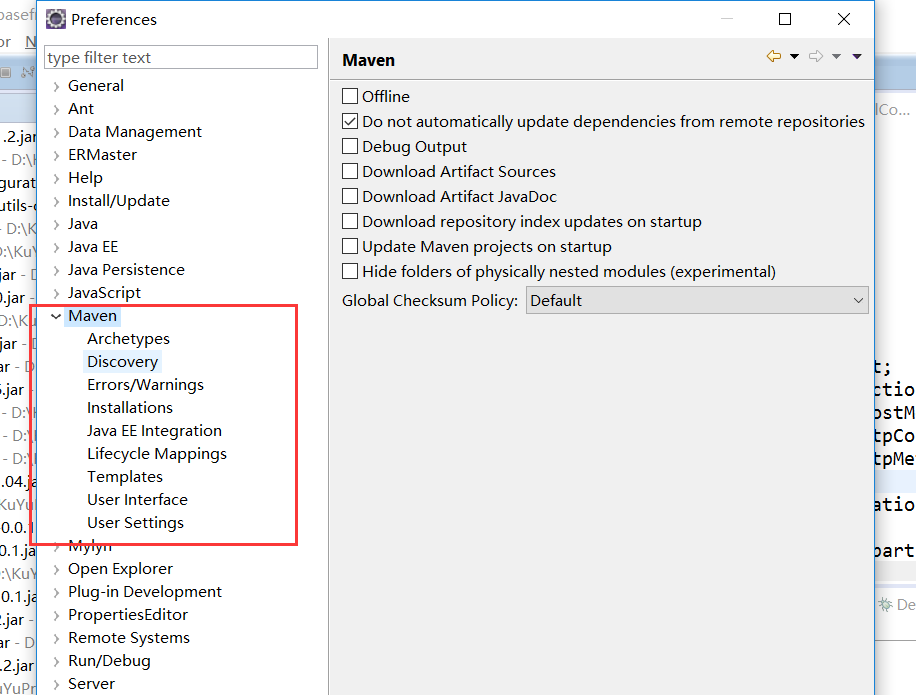The height and width of the screenshot is (695, 916).
Task: Collapse the Maven tree node
Action: tap(56, 316)
